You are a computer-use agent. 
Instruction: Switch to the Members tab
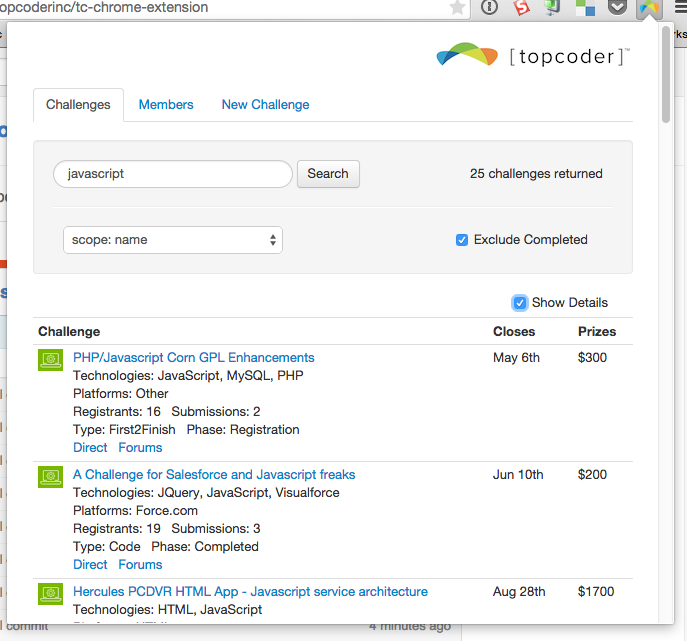(x=166, y=105)
